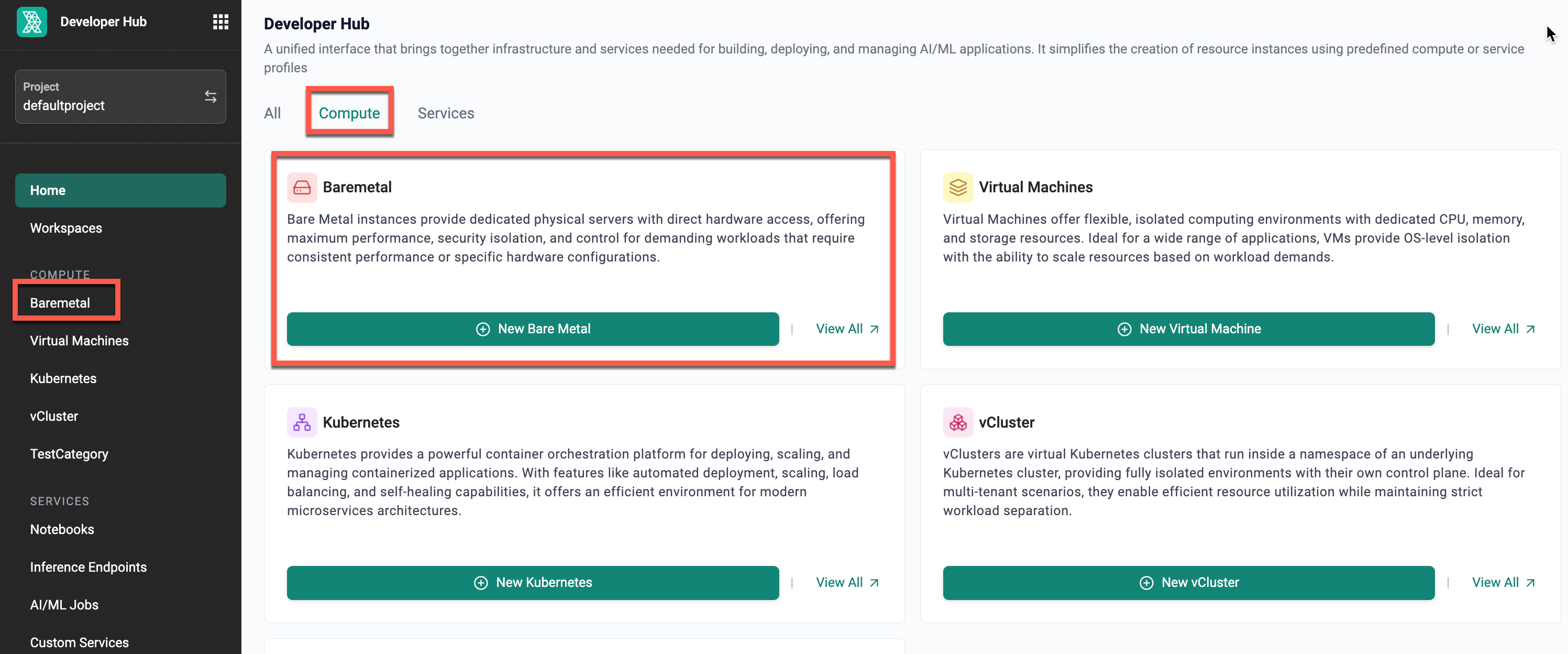Click the Baremetal card server icon

coord(302,188)
